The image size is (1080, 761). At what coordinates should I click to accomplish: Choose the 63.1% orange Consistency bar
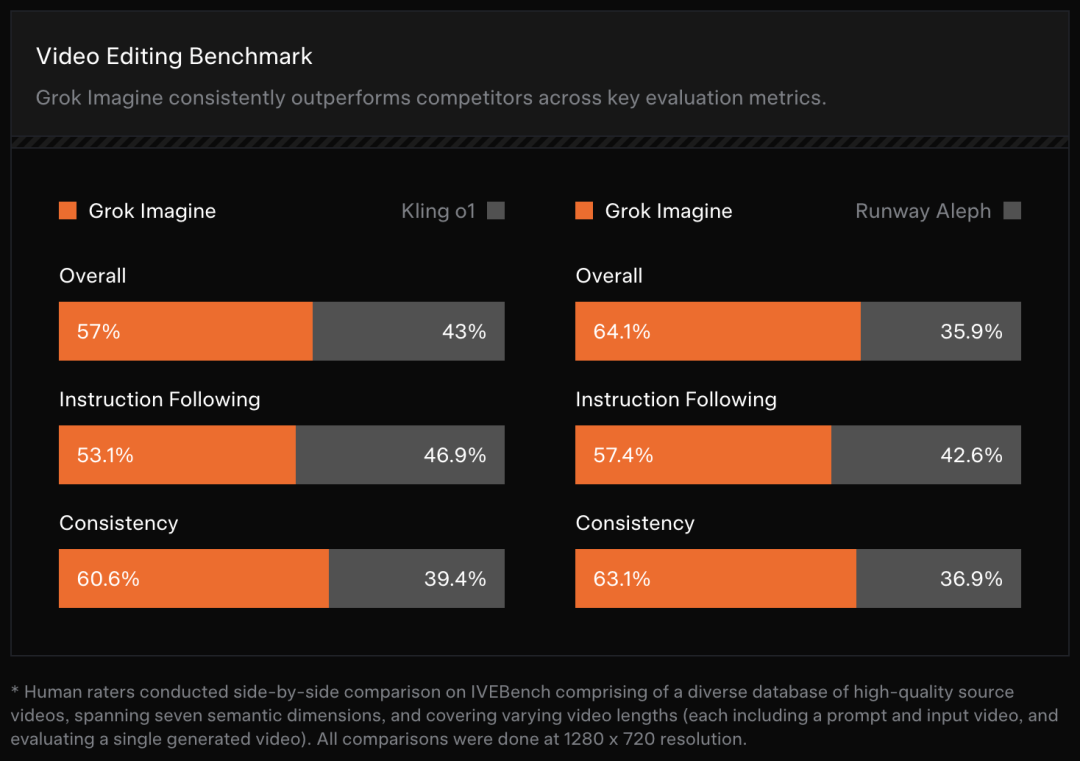(x=716, y=579)
